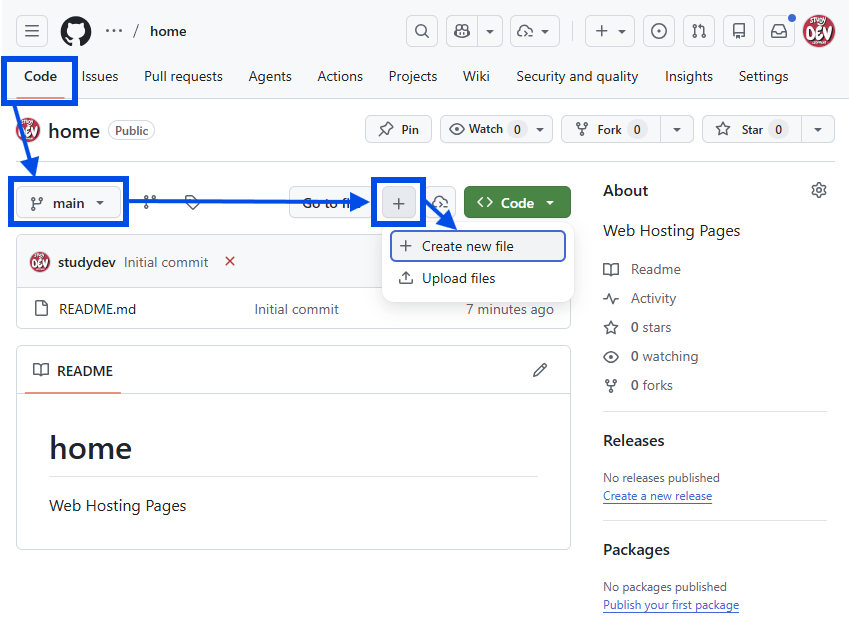Switch to the Issues tab
Screen dimensions: 849x627
[100, 76]
